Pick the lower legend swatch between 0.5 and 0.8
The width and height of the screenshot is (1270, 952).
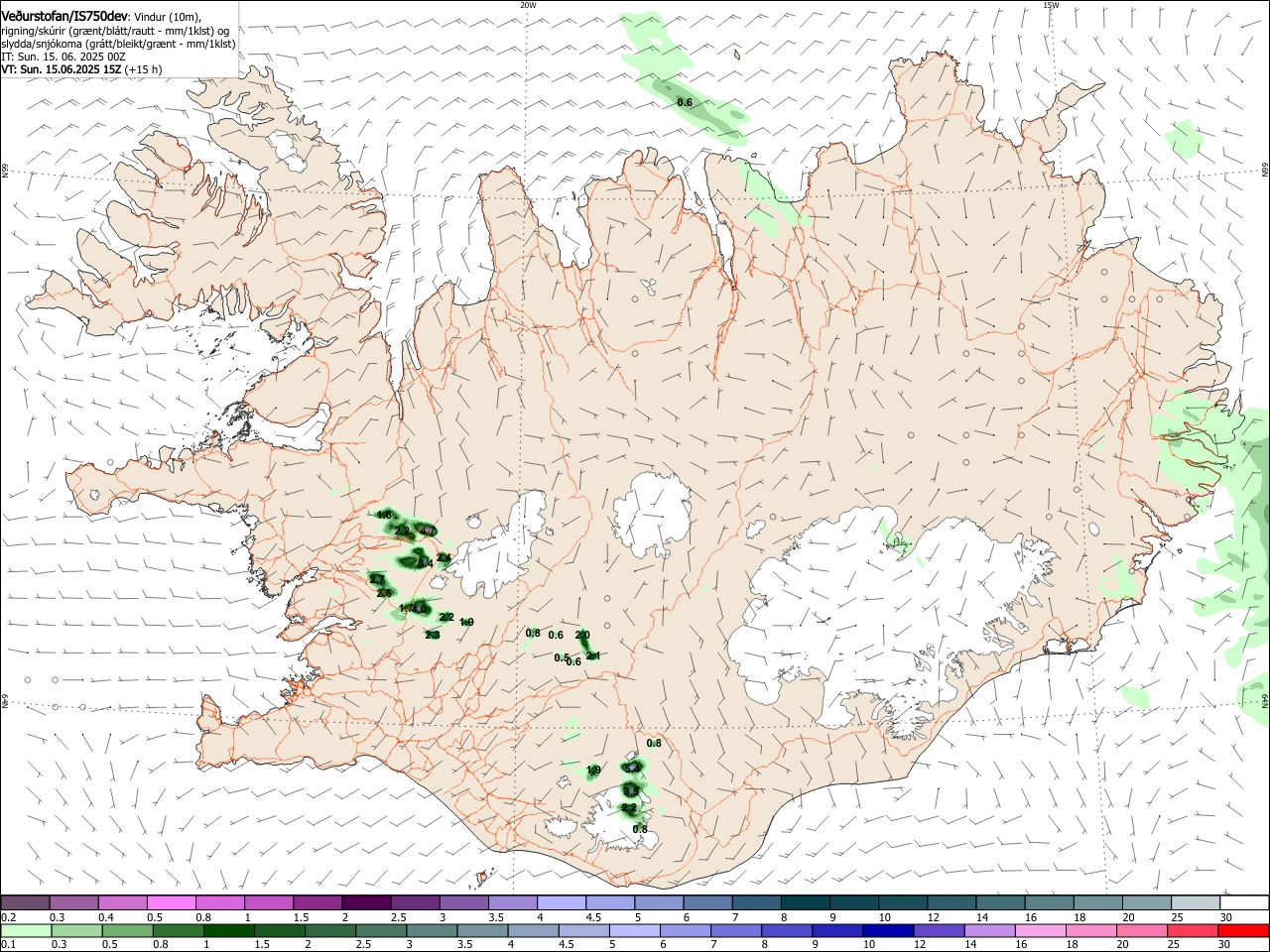click(x=127, y=930)
